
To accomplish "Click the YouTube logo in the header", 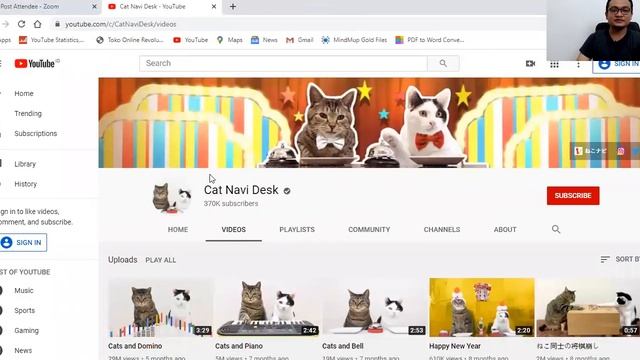I will pos(35,64).
